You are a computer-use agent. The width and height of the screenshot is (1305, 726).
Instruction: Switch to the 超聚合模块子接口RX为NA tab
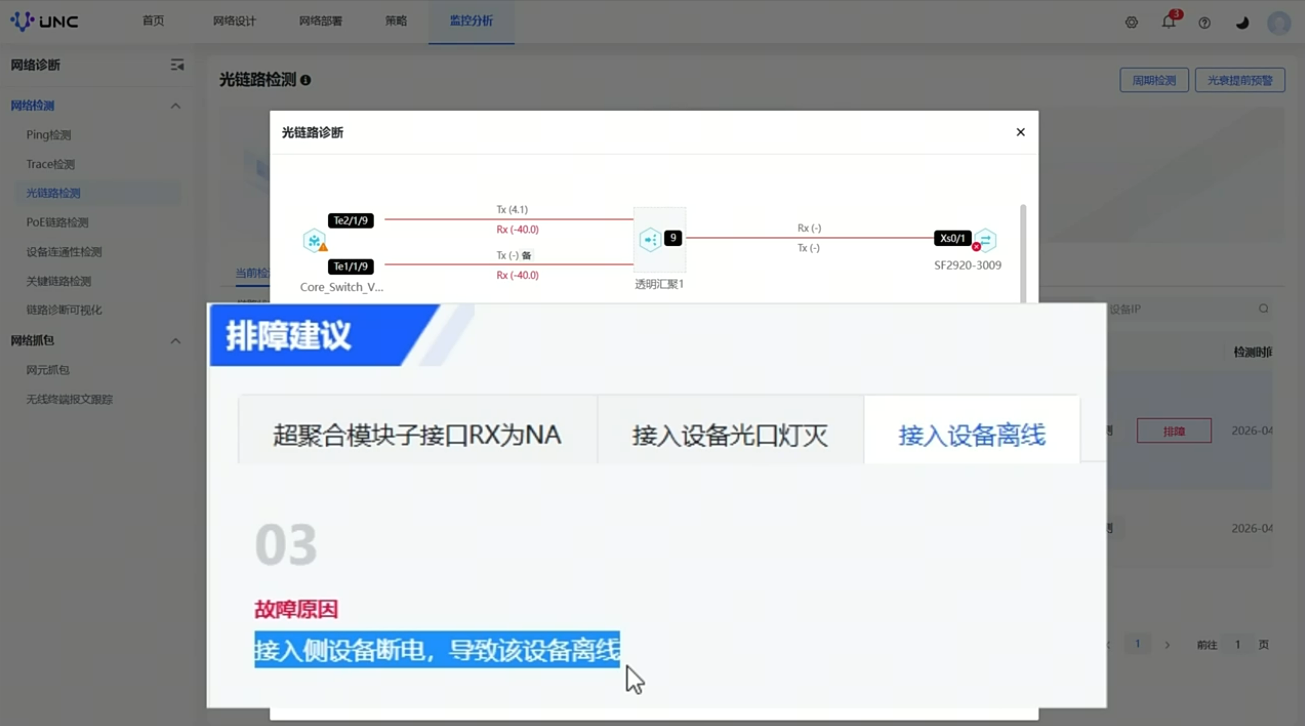(417, 435)
